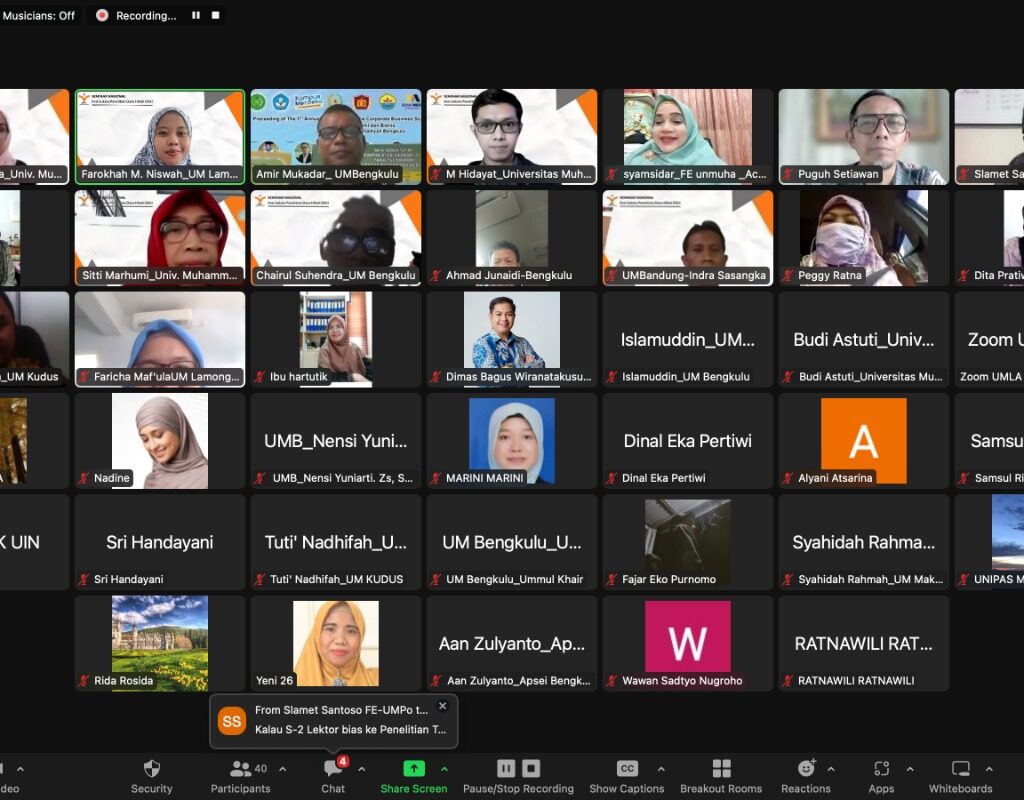
Task: Select Dimas Bagus Wiranatakusuma tile
Action: (x=512, y=339)
